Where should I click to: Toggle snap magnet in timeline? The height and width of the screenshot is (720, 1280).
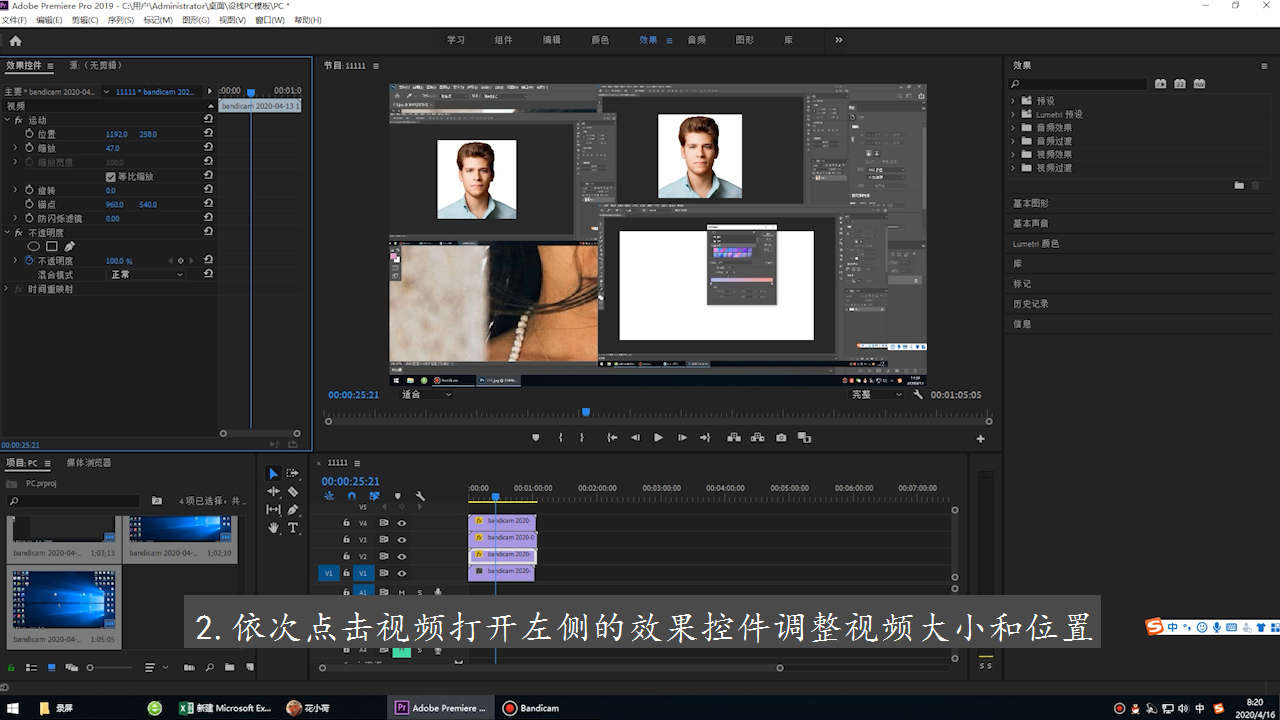pos(351,495)
